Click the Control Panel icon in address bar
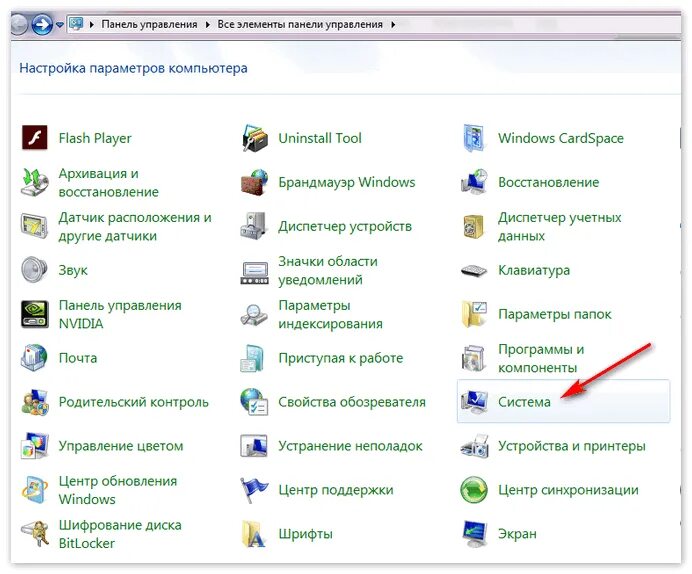The height and width of the screenshot is (574, 692). [76, 24]
